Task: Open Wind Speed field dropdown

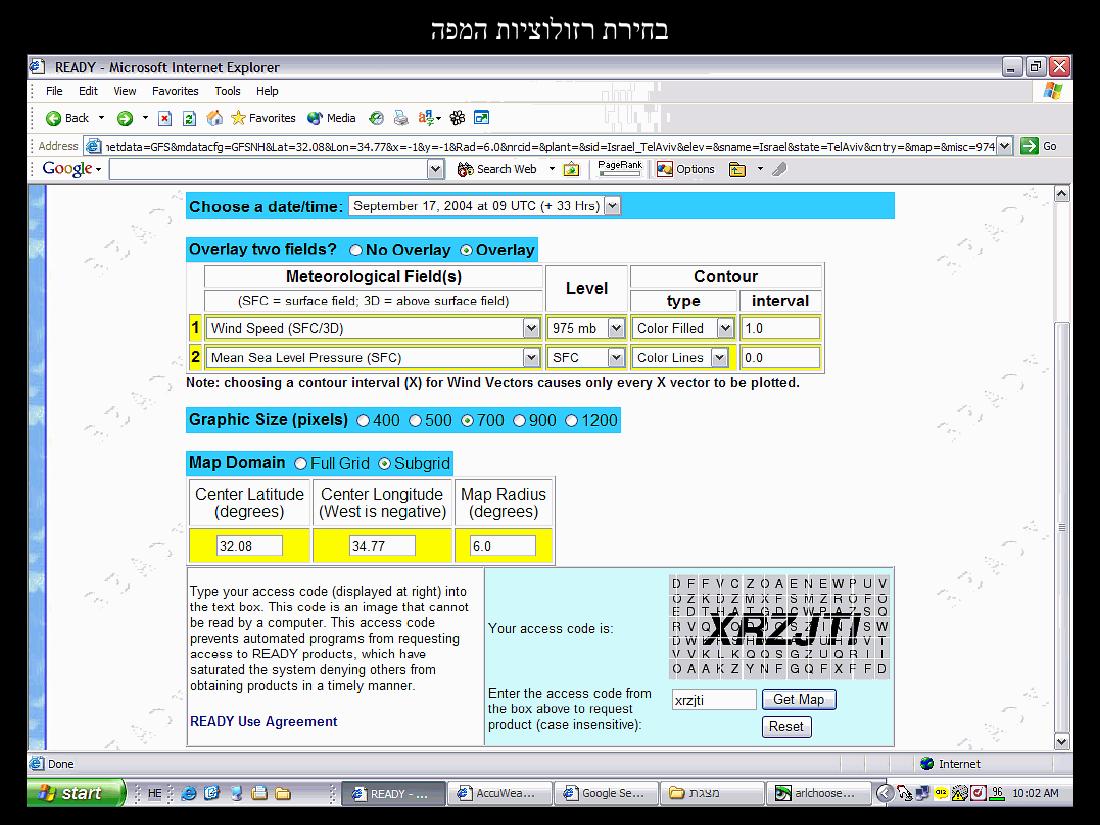Action: pos(531,328)
